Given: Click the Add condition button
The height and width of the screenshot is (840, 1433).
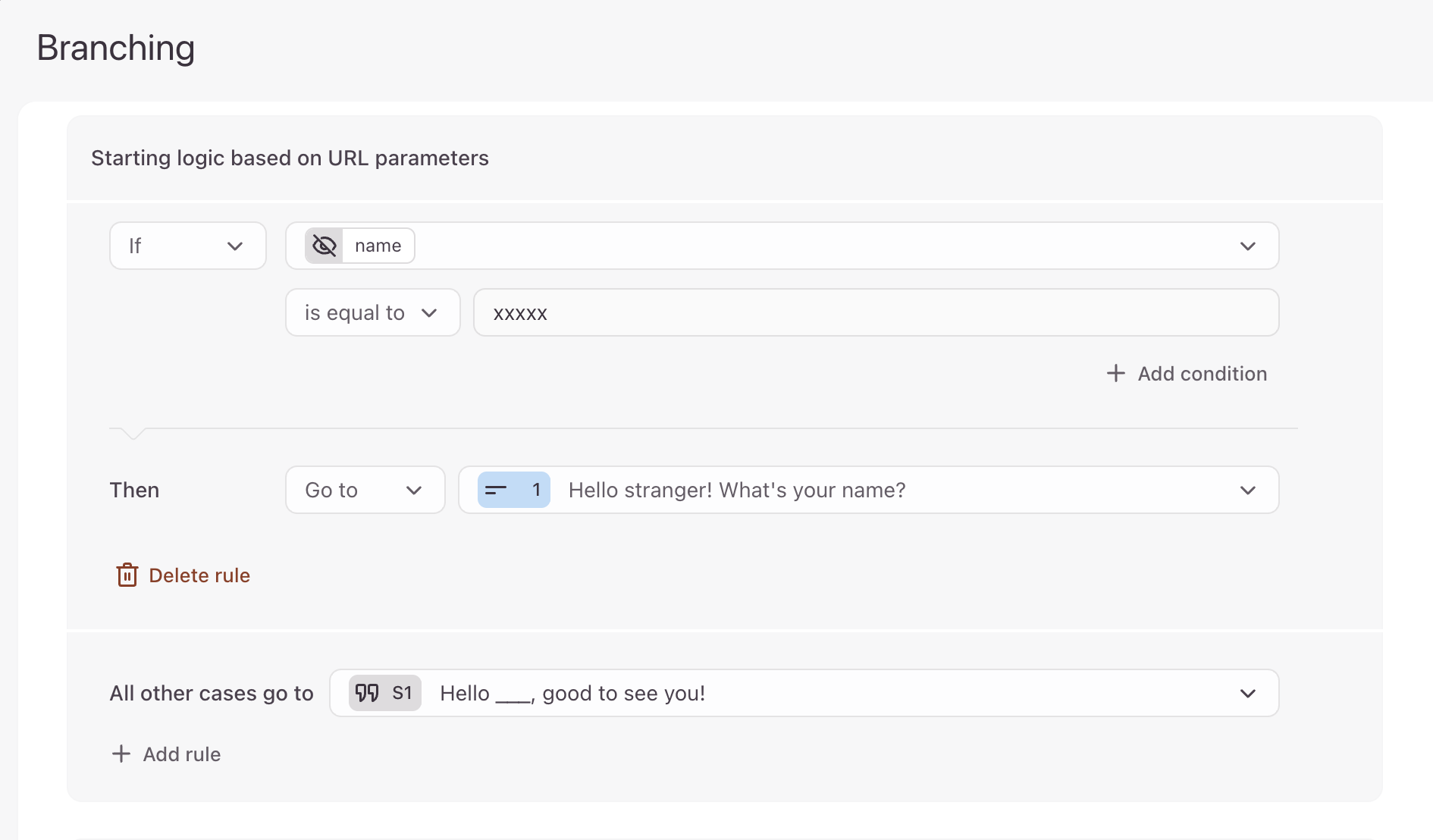Looking at the screenshot, I should point(1187,374).
